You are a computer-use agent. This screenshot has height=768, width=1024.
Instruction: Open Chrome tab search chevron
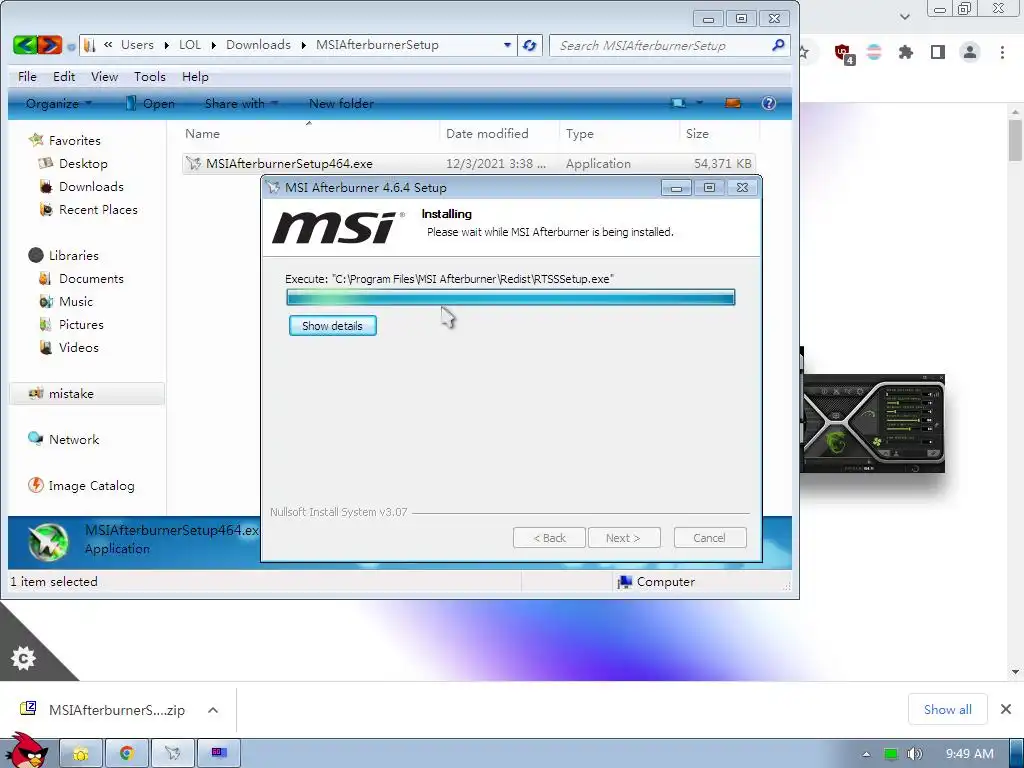click(x=904, y=17)
